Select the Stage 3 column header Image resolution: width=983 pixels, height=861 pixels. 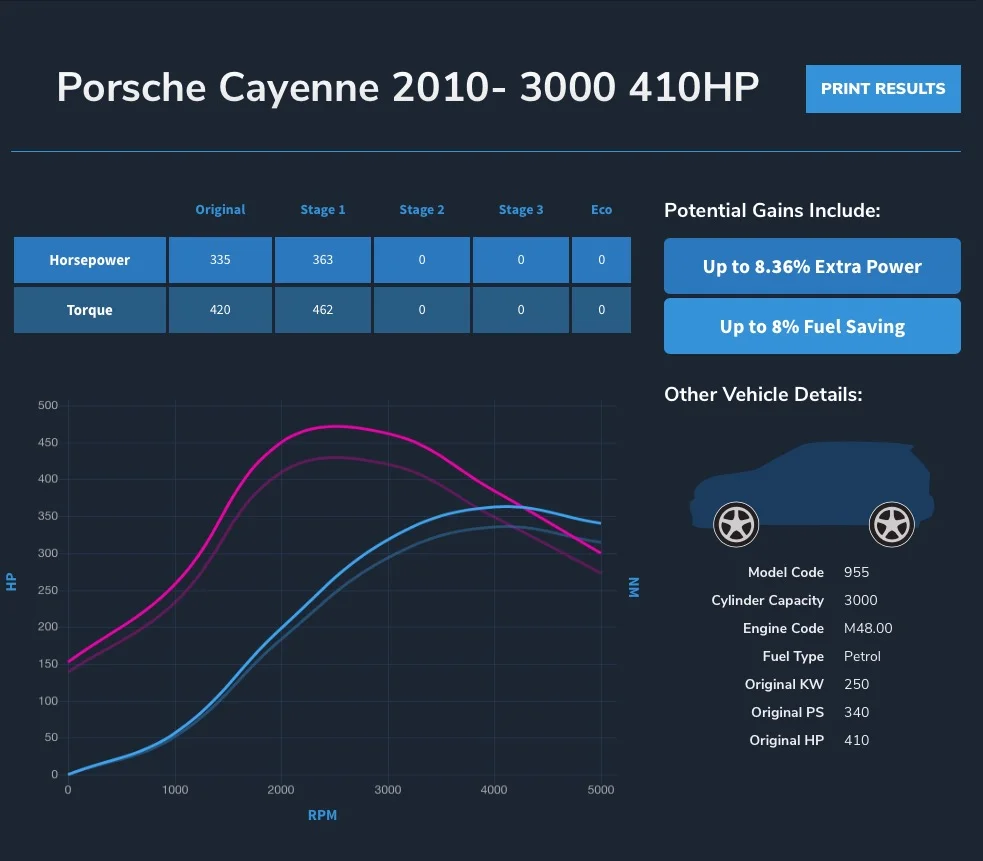point(521,209)
